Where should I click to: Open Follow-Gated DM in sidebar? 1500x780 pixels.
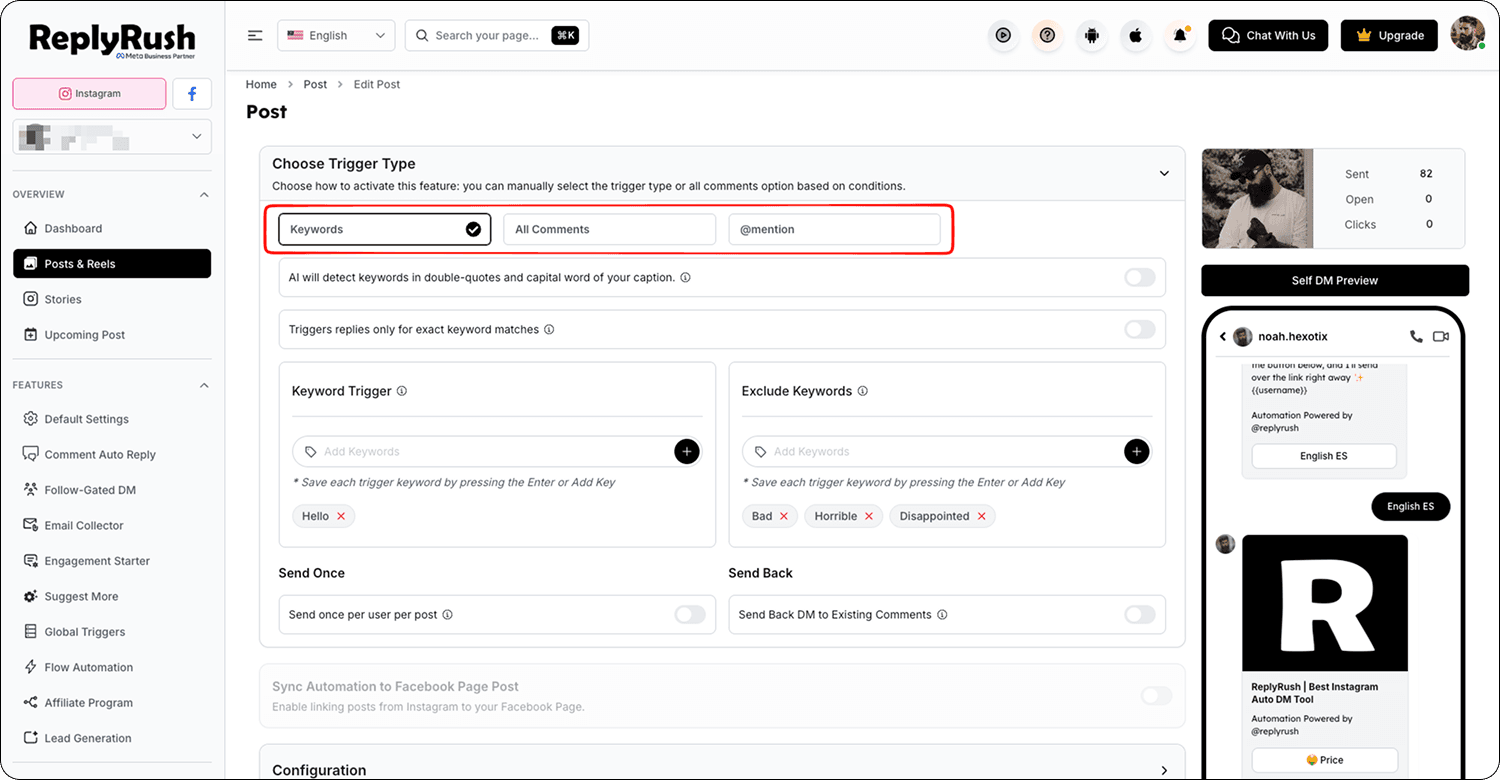click(x=90, y=490)
